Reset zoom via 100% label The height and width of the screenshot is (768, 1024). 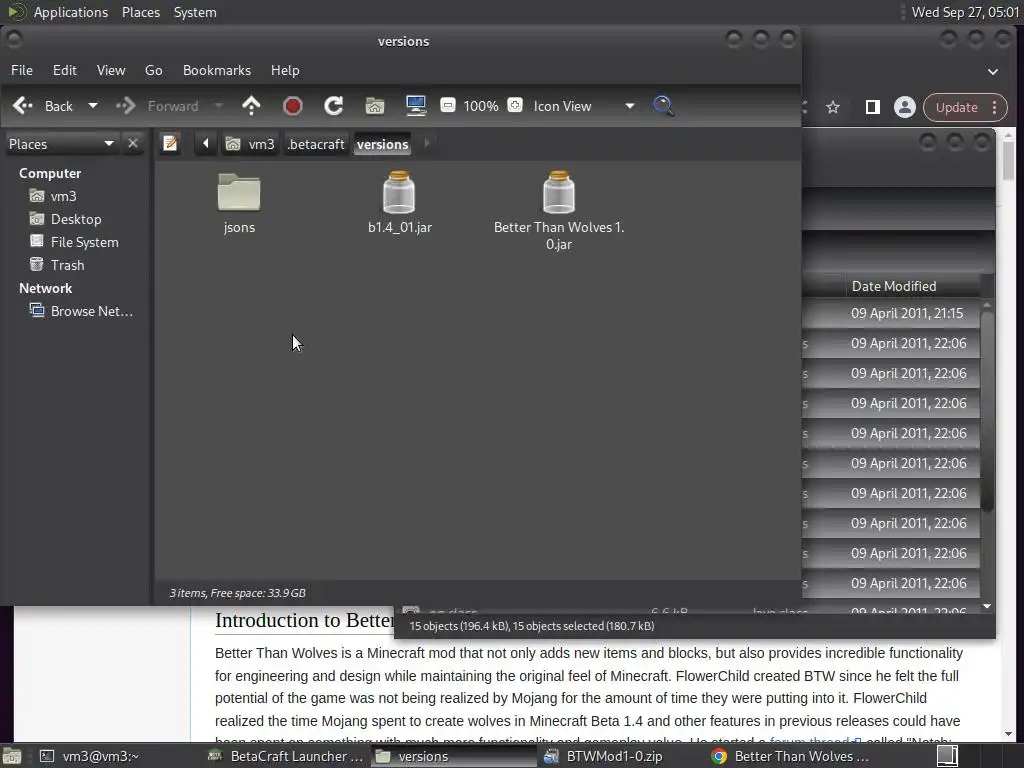pos(481,106)
